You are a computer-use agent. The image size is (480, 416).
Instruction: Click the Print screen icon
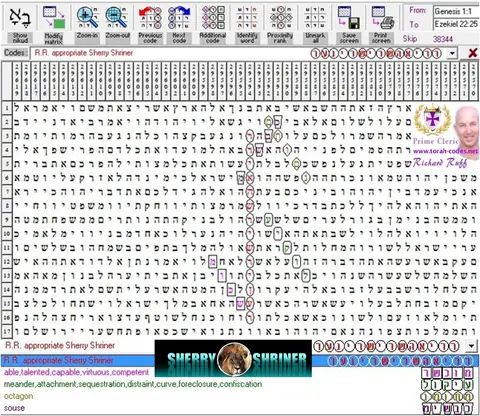[382, 17]
